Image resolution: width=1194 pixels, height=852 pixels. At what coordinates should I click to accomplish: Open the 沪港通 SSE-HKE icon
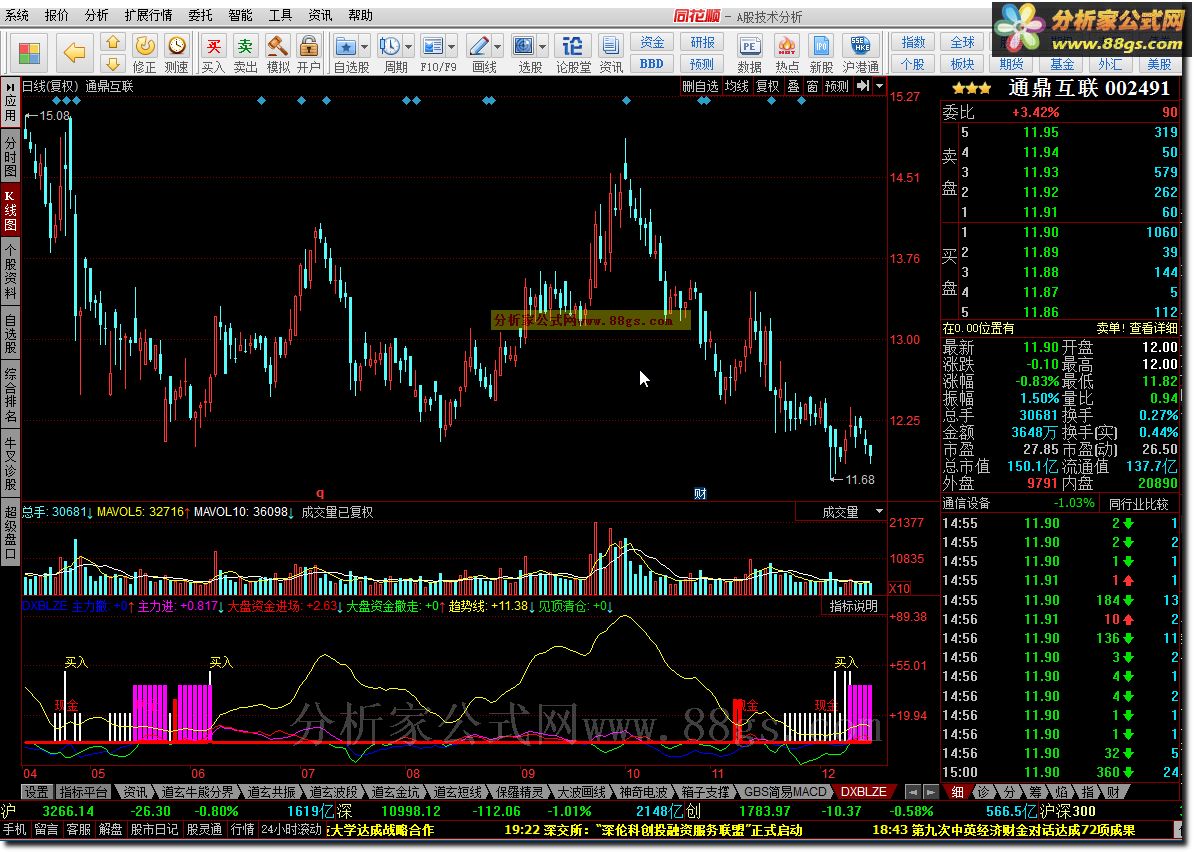tap(860, 46)
